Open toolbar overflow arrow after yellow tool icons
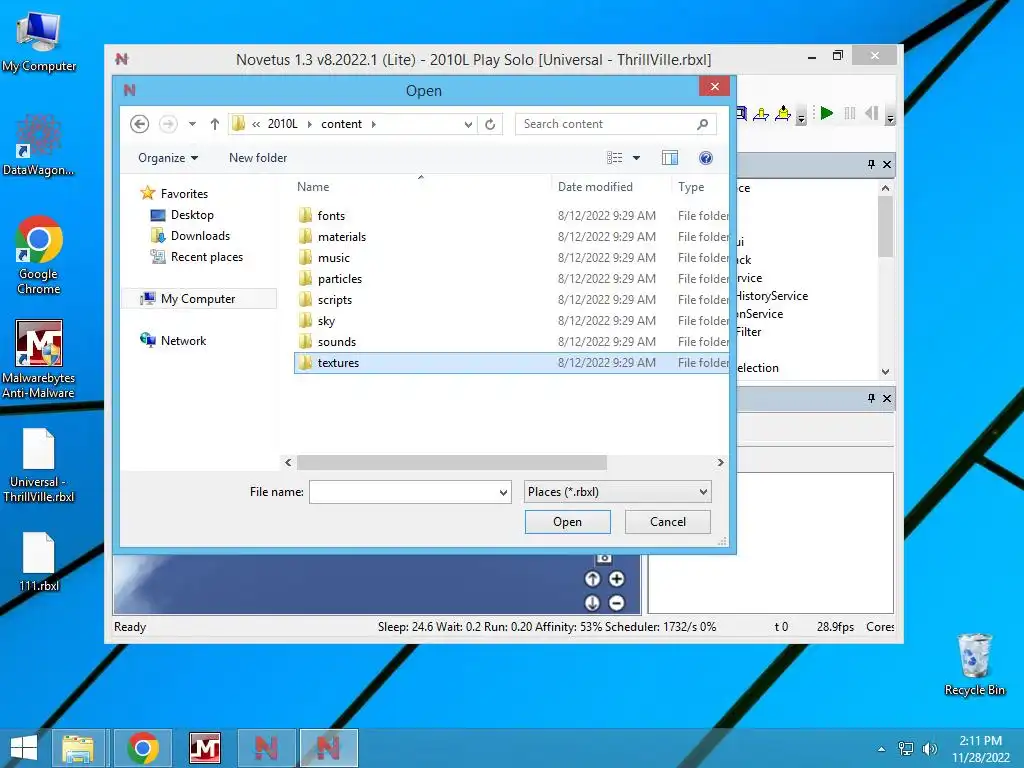This screenshot has height=768, width=1024. (x=801, y=118)
